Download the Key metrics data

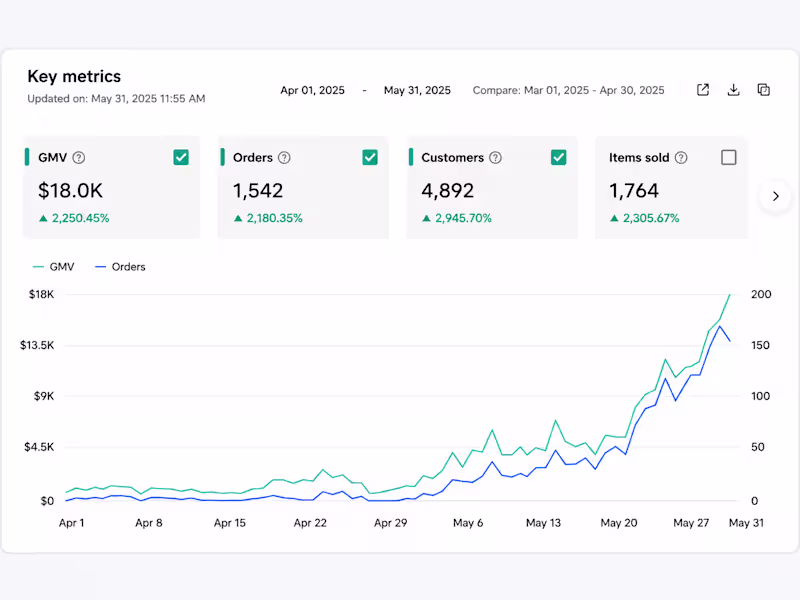[733, 90]
